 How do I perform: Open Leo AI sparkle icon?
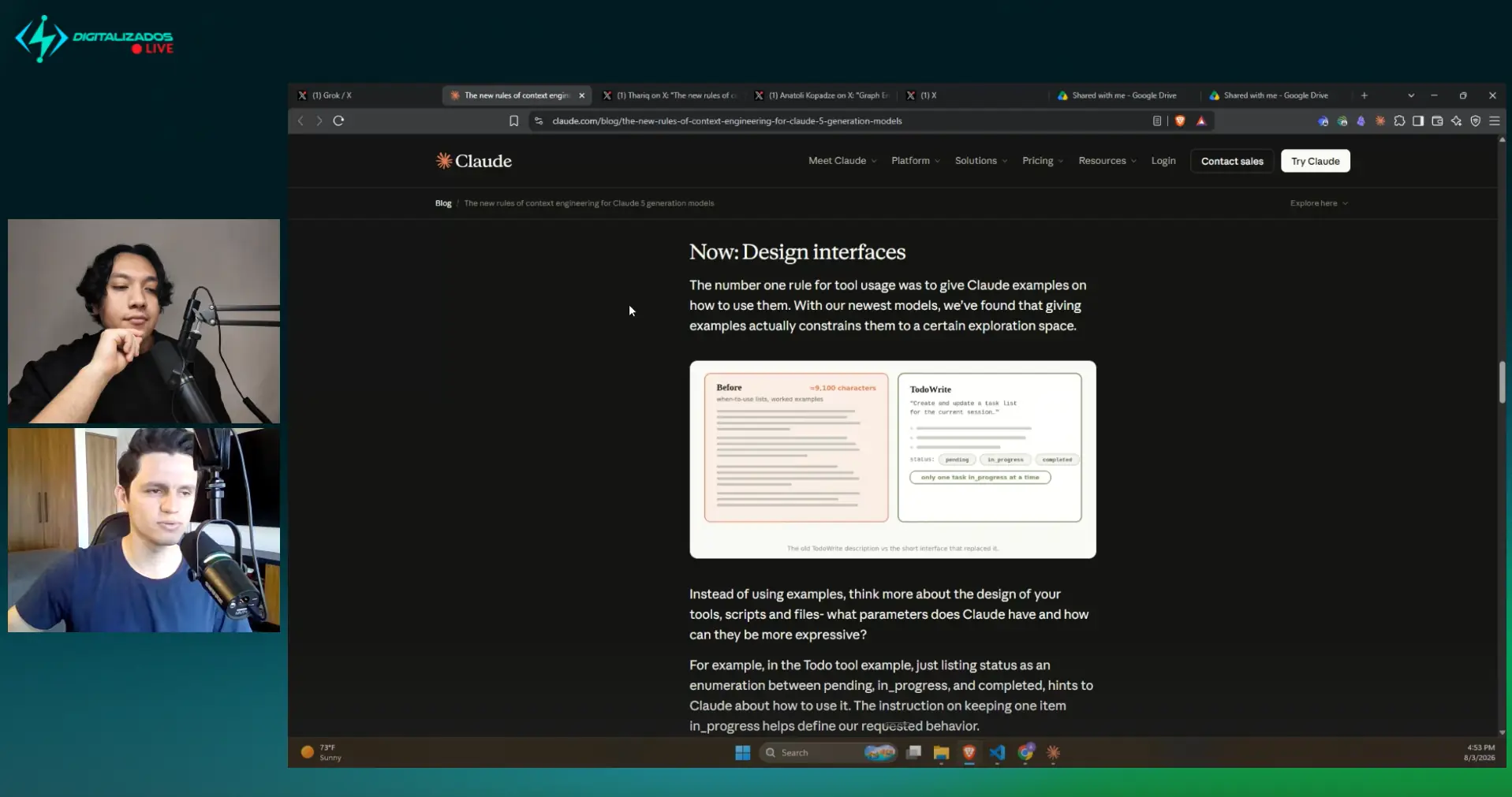pyautogui.click(x=1456, y=121)
